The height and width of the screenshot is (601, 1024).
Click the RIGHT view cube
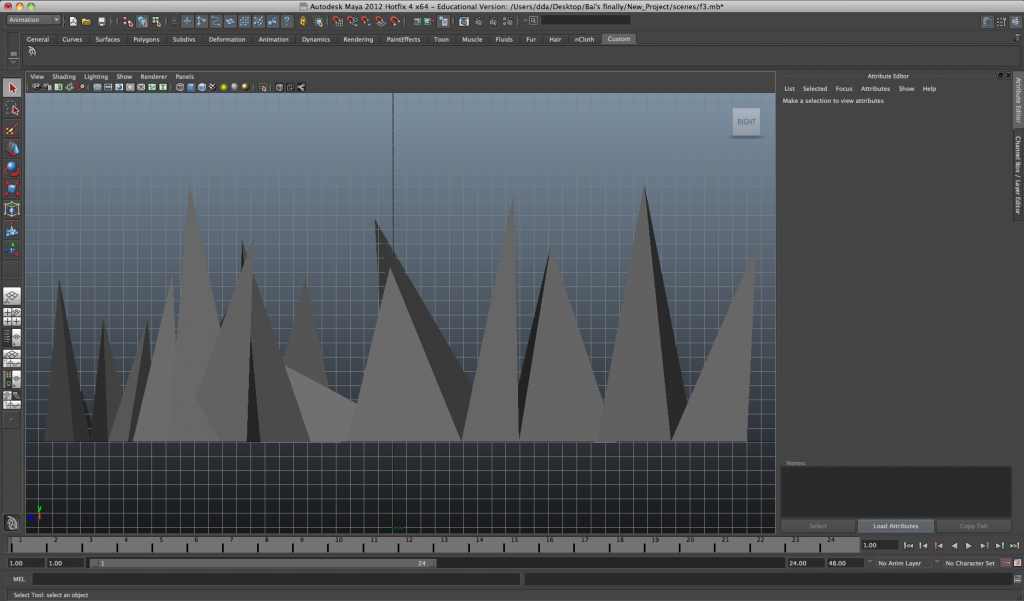[746, 122]
